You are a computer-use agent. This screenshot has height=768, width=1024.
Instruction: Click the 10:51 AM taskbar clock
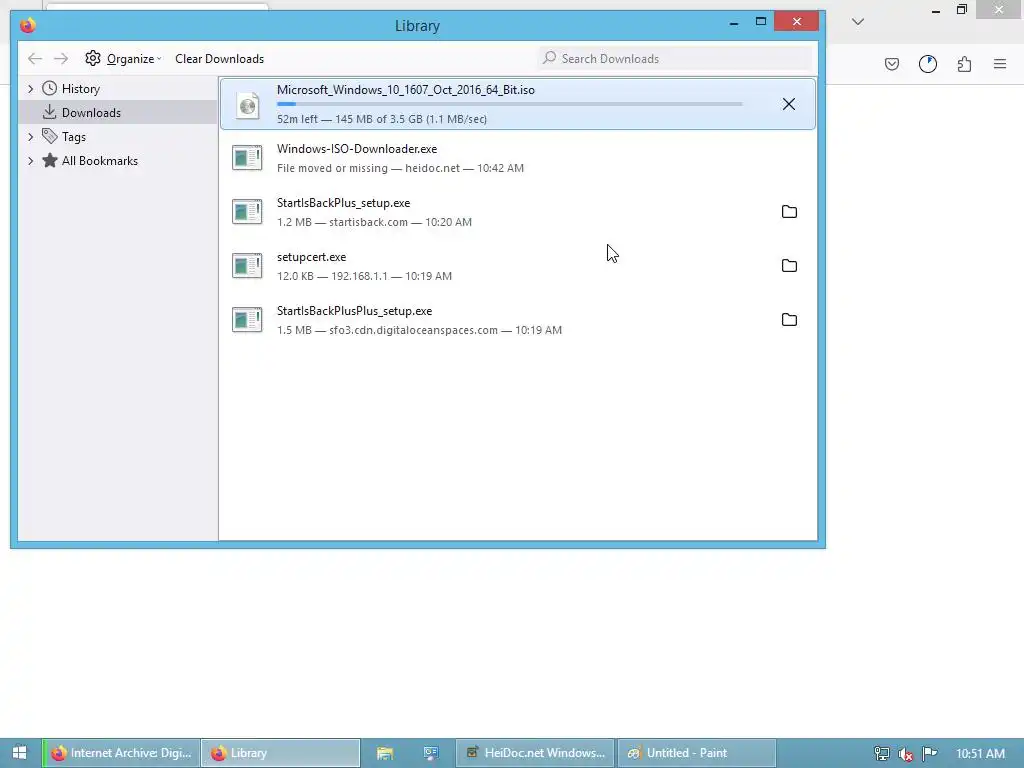pos(980,754)
